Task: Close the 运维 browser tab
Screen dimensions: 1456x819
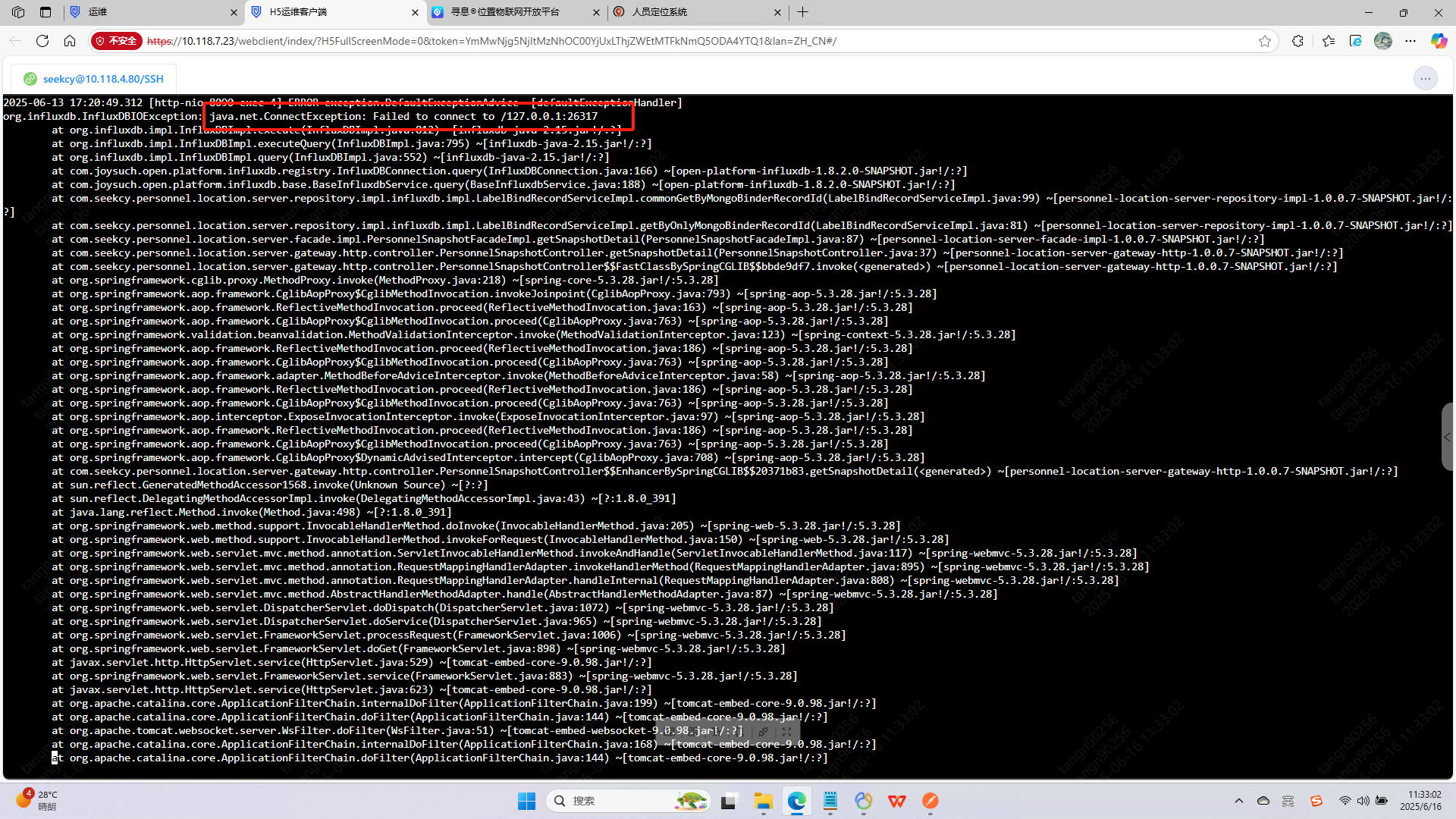Action: coord(234,12)
